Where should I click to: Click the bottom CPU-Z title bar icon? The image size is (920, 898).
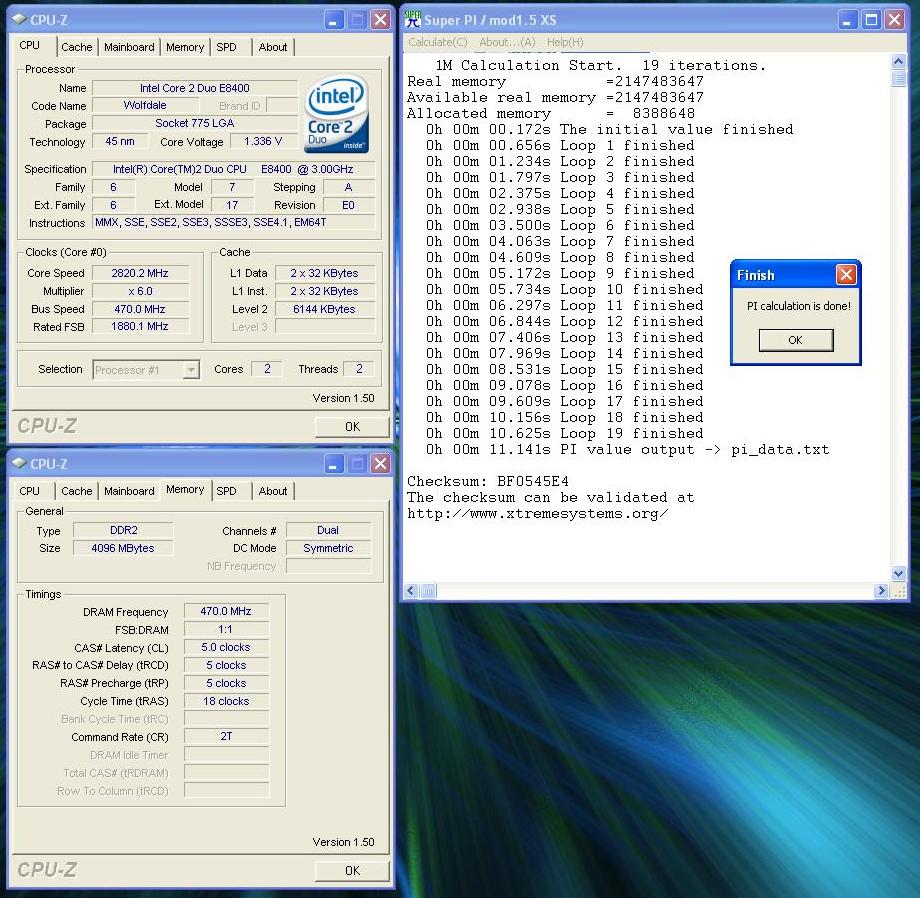point(19,463)
